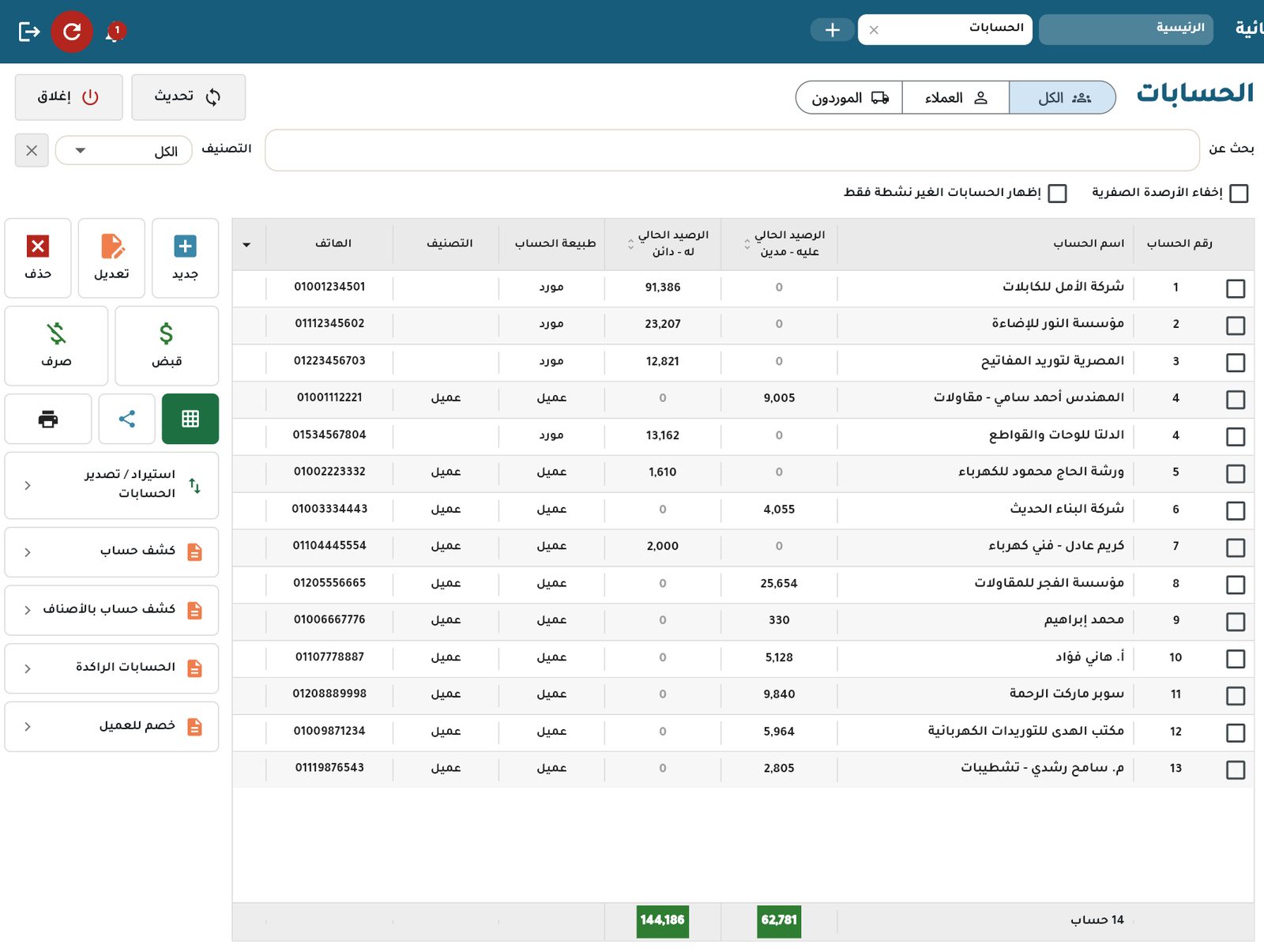Click قبض receive payment button

167,345
